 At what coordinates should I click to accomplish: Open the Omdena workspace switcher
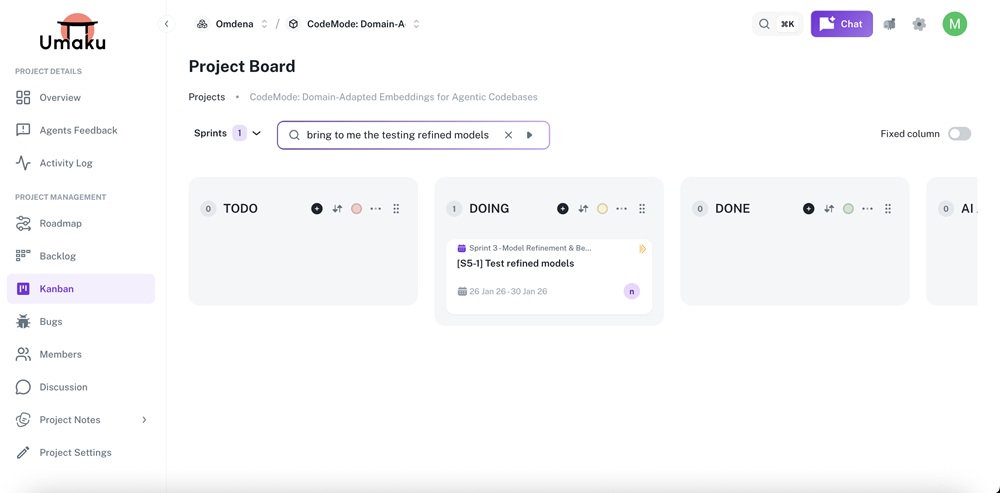click(x=233, y=24)
